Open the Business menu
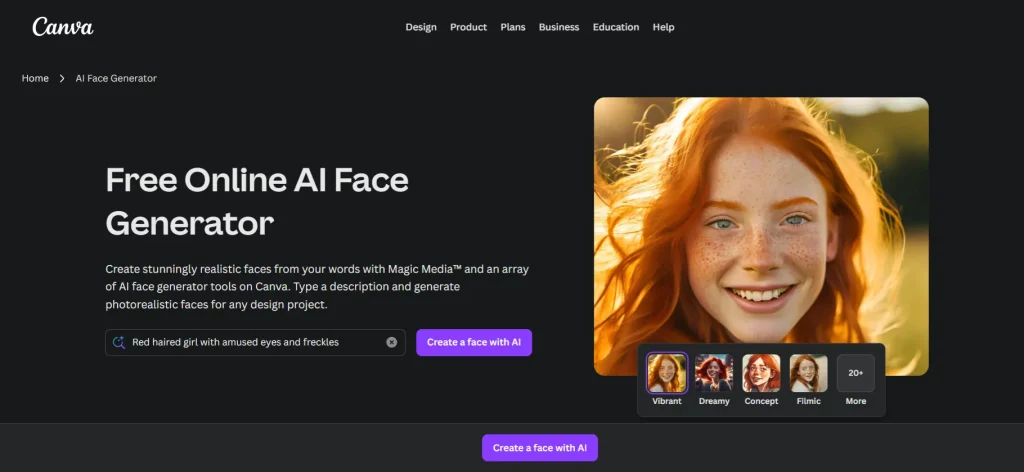 [558, 27]
